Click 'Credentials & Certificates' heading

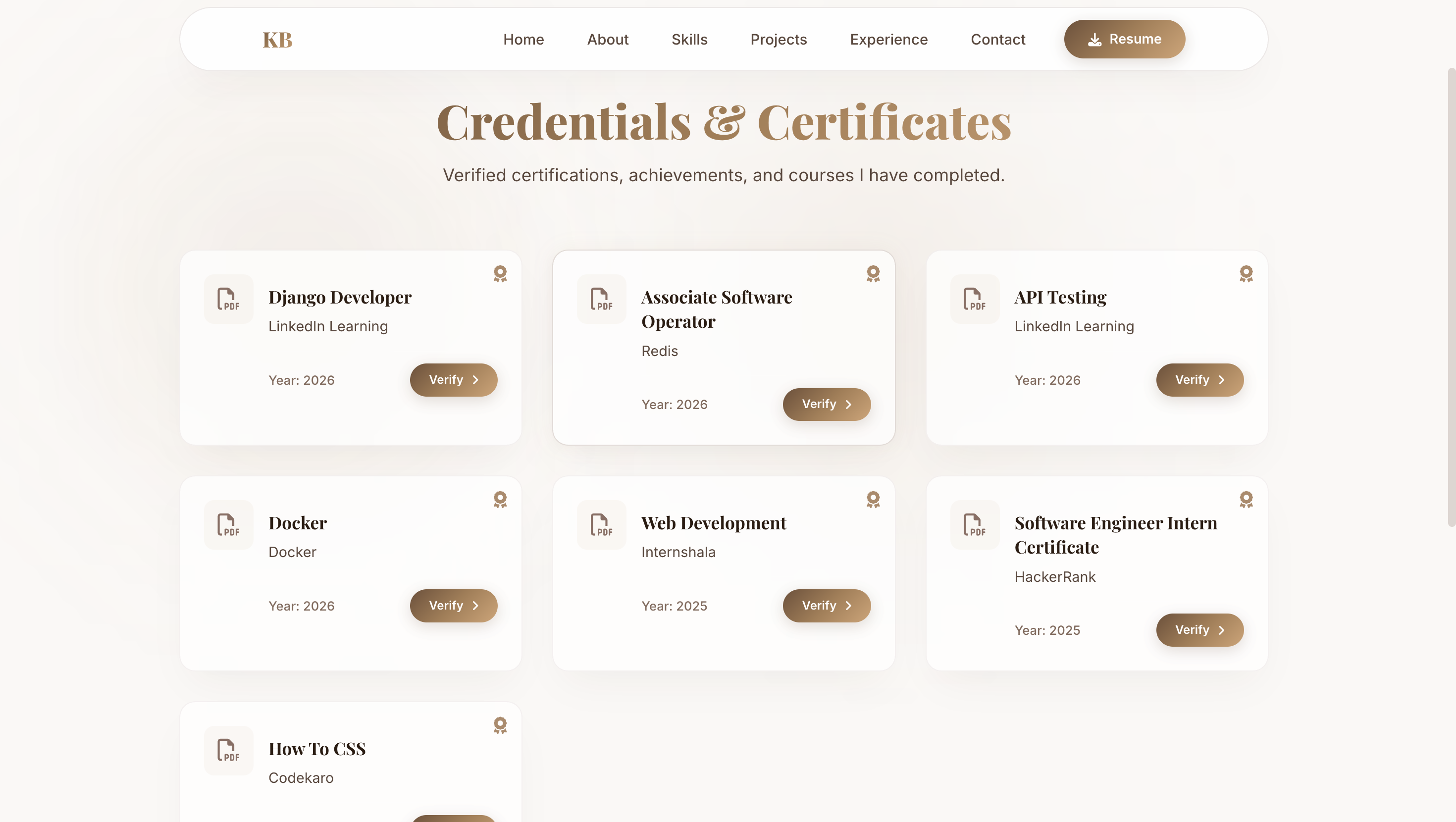pyautogui.click(x=724, y=122)
